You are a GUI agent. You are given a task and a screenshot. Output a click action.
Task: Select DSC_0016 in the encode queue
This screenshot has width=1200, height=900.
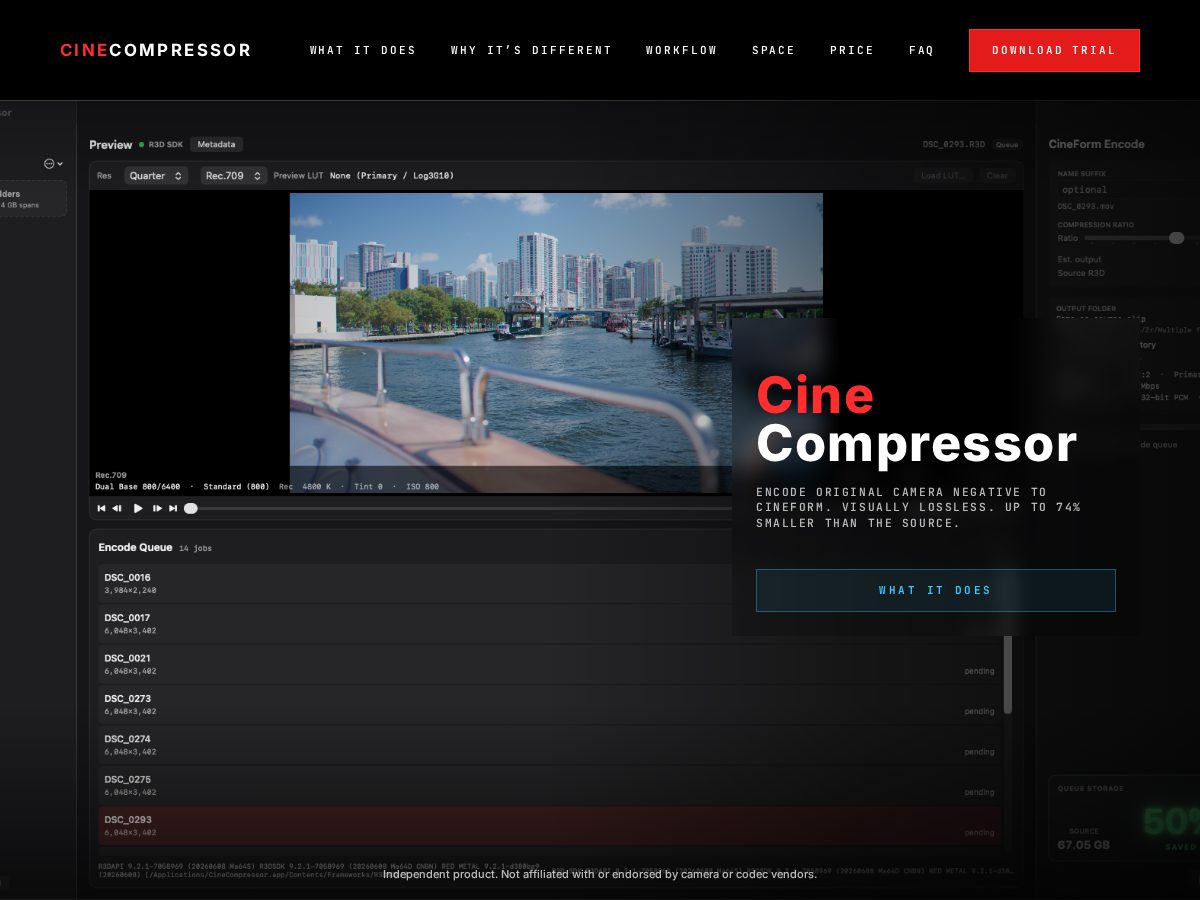tap(550, 584)
